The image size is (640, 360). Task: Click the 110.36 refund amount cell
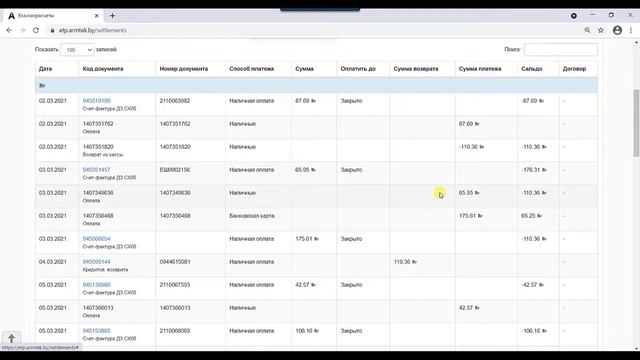click(405, 262)
